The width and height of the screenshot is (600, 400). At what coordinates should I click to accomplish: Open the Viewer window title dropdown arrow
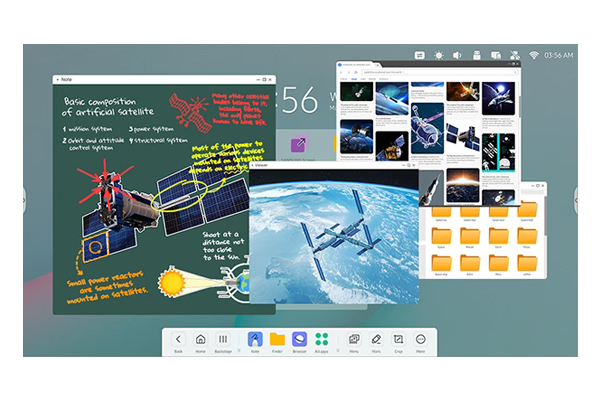(253, 165)
